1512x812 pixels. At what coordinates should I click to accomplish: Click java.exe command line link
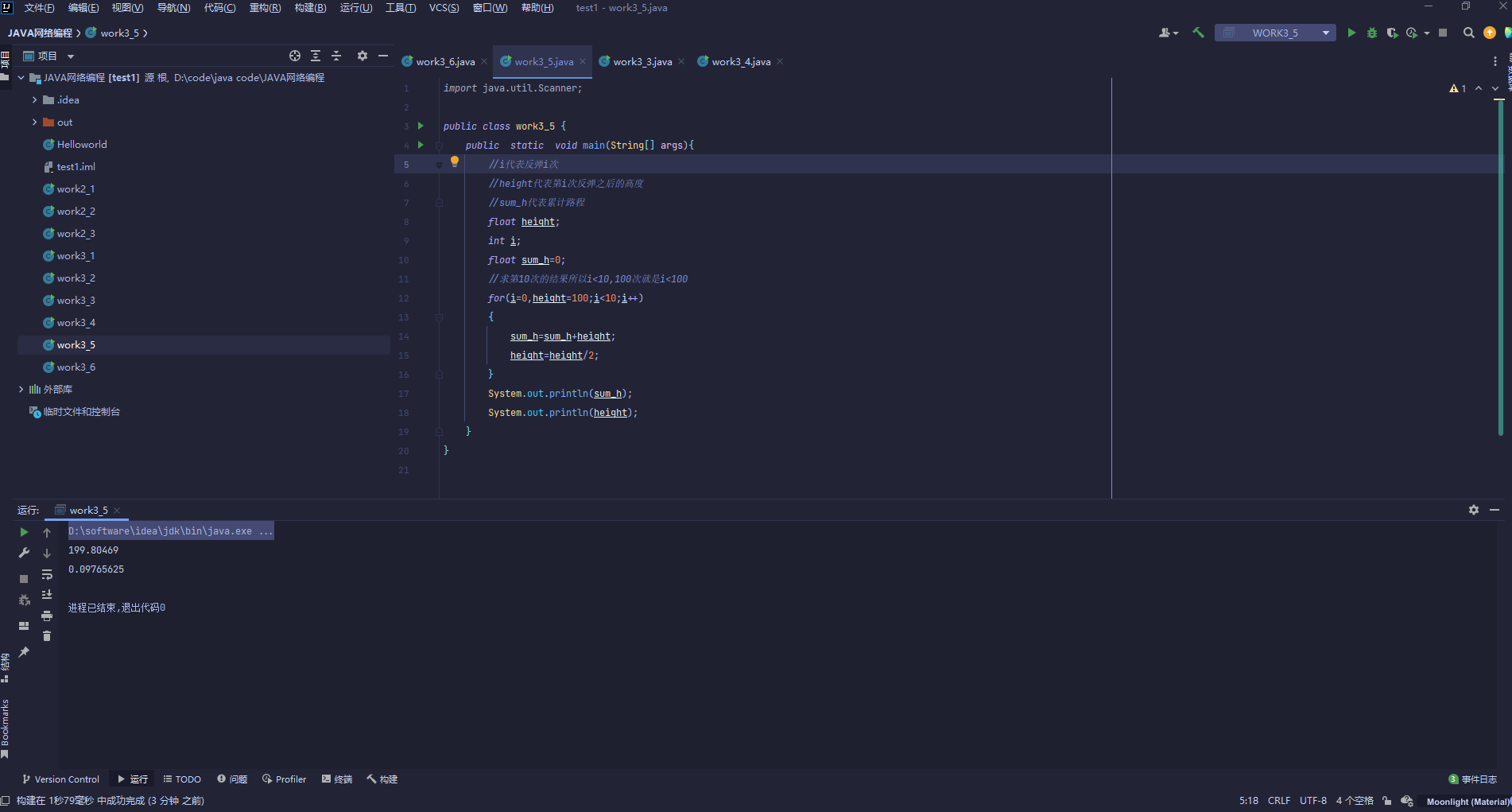[171, 531]
